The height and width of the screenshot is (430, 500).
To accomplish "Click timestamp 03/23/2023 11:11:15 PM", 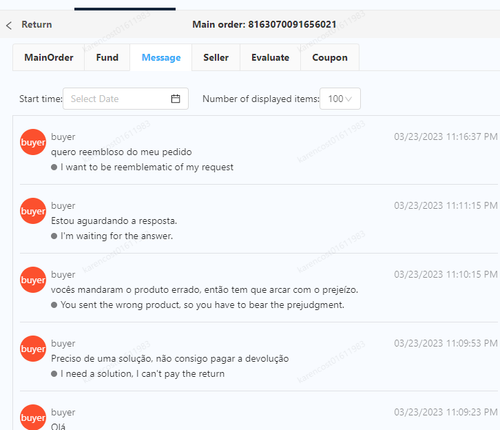I will [x=446, y=206].
